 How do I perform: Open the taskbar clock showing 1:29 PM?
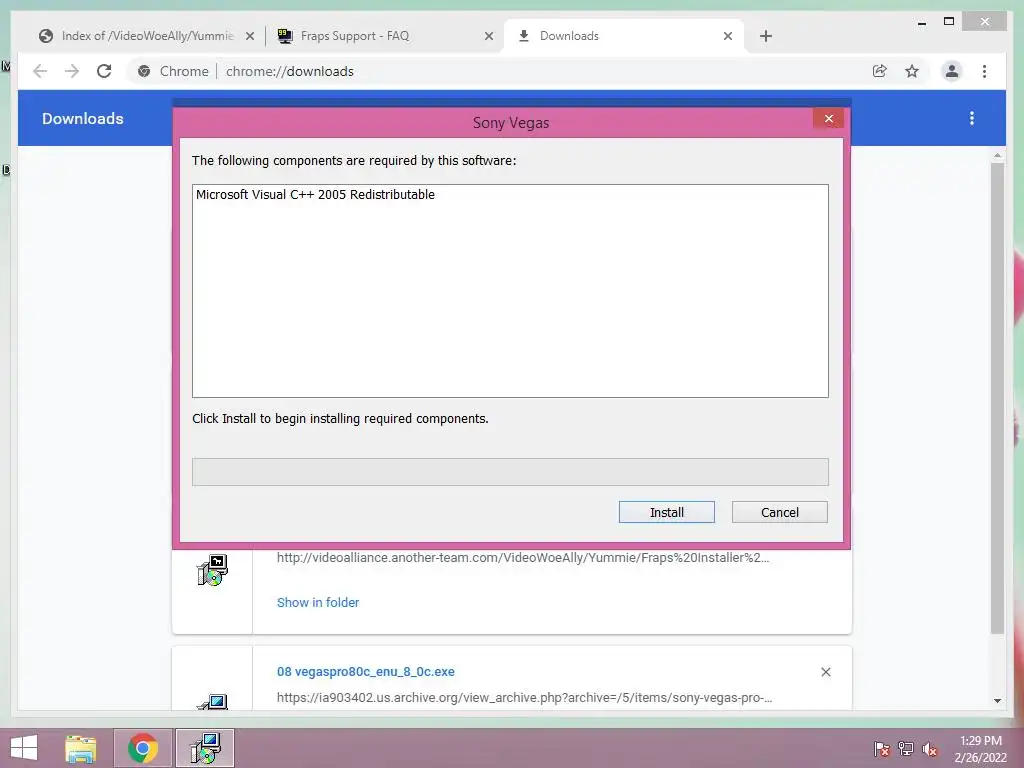[980, 749]
